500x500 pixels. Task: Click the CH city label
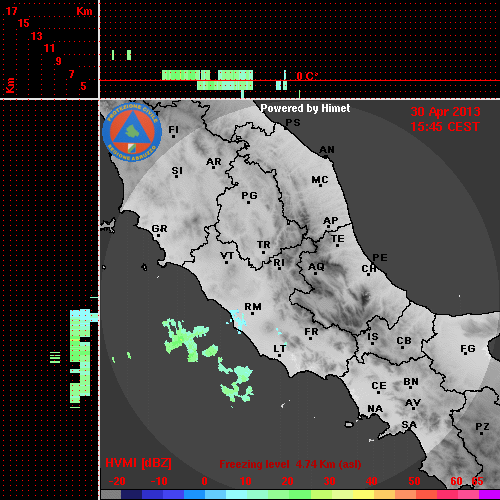369,268
